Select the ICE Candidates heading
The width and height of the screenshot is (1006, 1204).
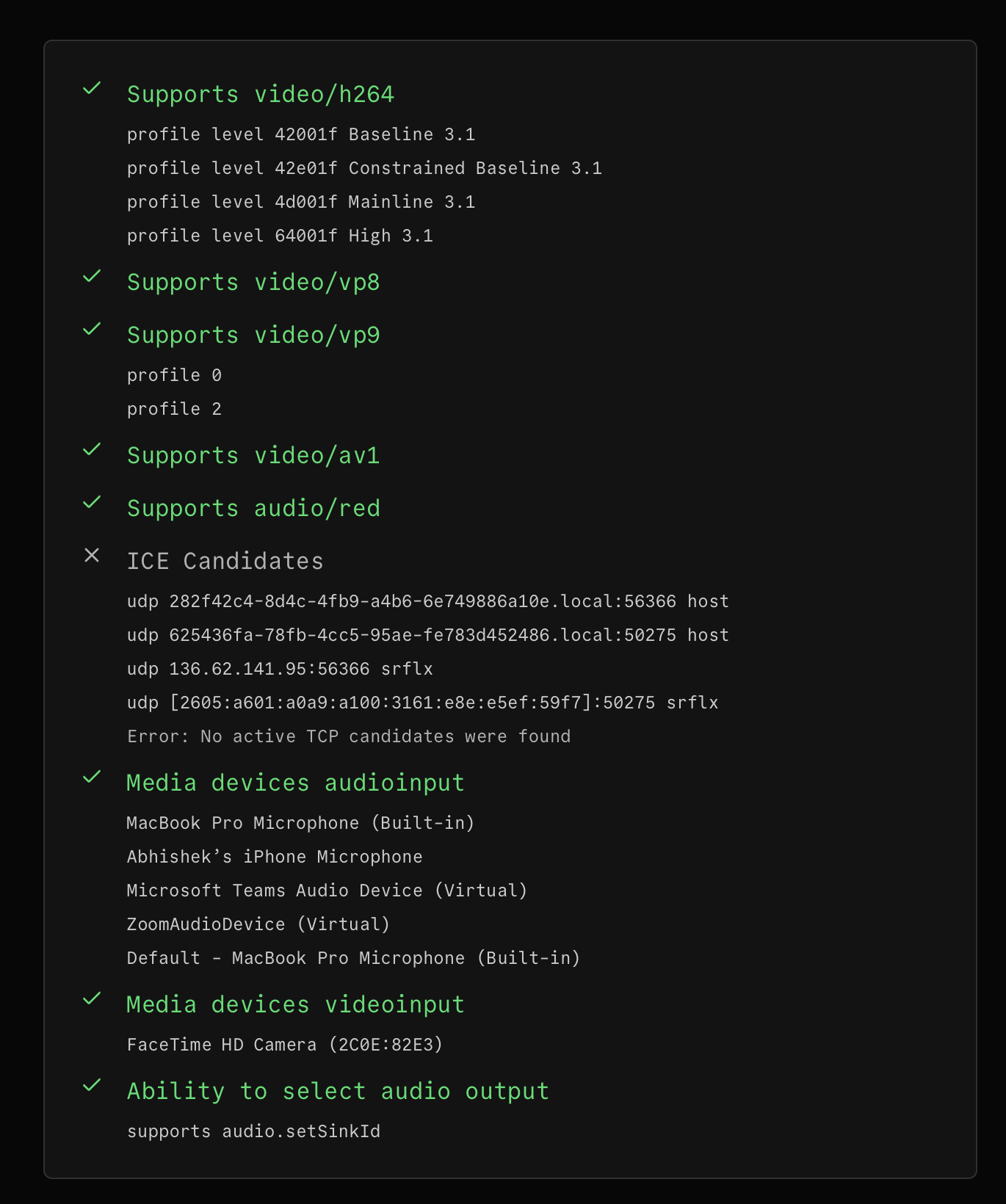(225, 562)
